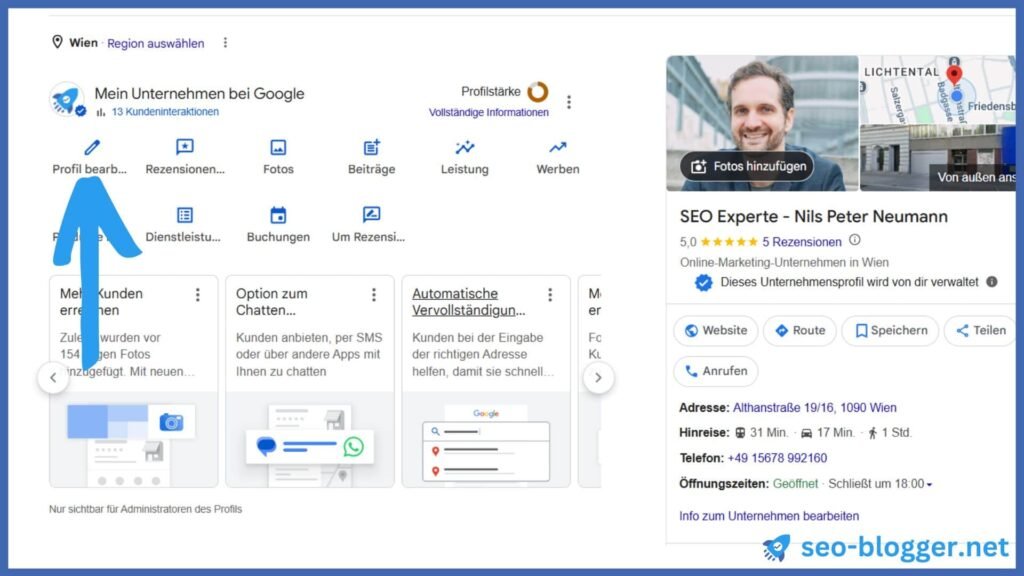Click Vollständige Informationen link
The image size is (1024, 576).
488,112
